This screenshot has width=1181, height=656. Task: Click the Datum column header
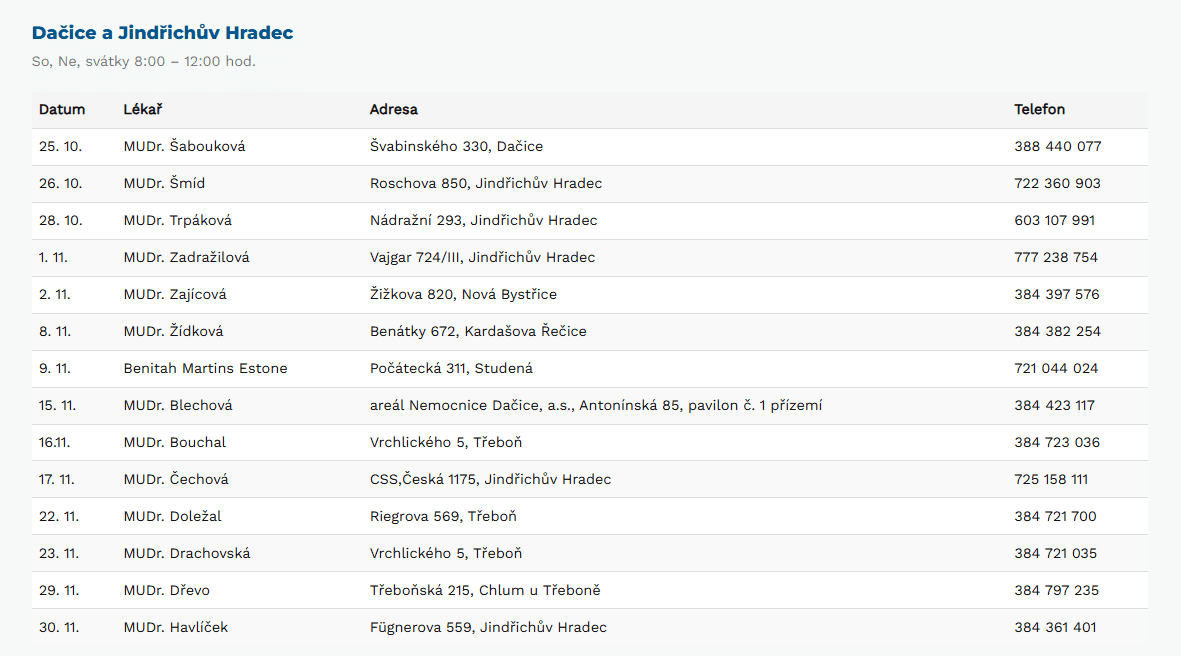point(62,110)
